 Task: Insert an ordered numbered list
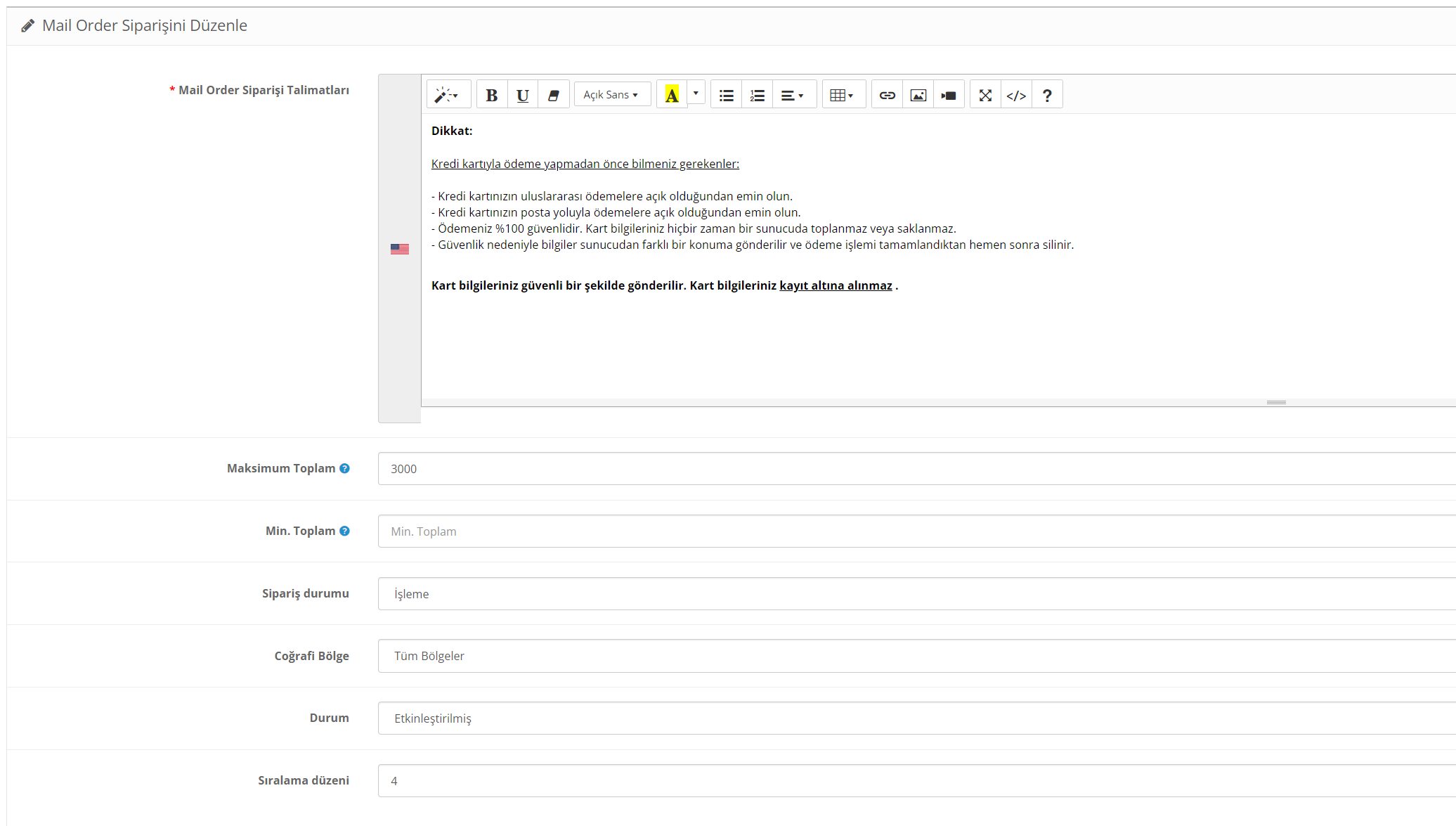coord(757,95)
